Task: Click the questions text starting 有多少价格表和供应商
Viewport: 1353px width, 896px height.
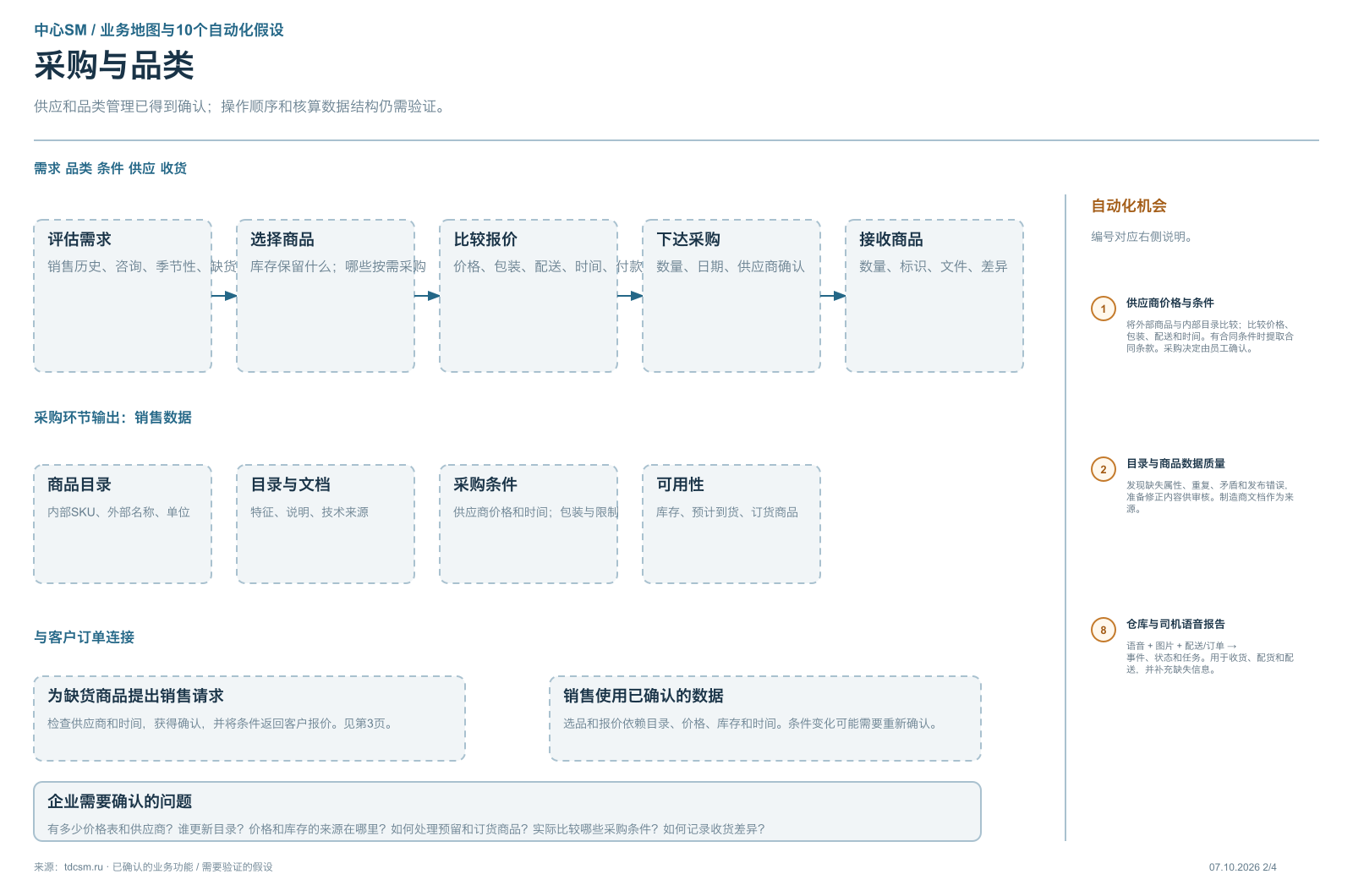Action: [x=406, y=829]
